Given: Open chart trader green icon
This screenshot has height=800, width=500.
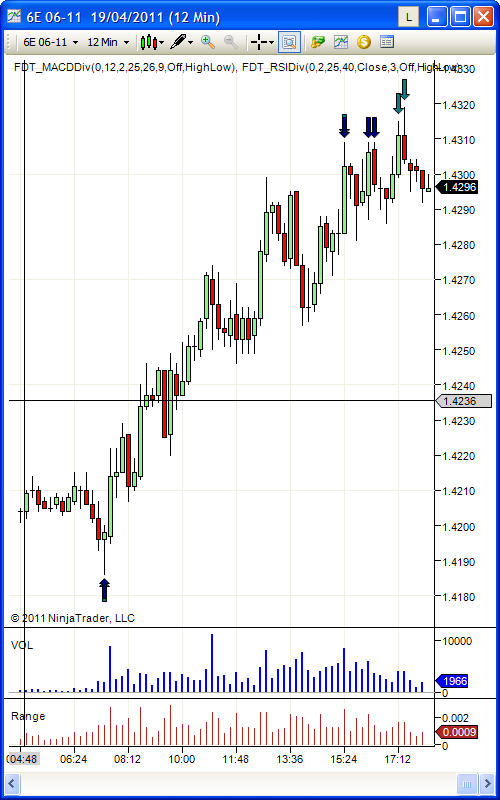Looking at the screenshot, I should point(318,42).
